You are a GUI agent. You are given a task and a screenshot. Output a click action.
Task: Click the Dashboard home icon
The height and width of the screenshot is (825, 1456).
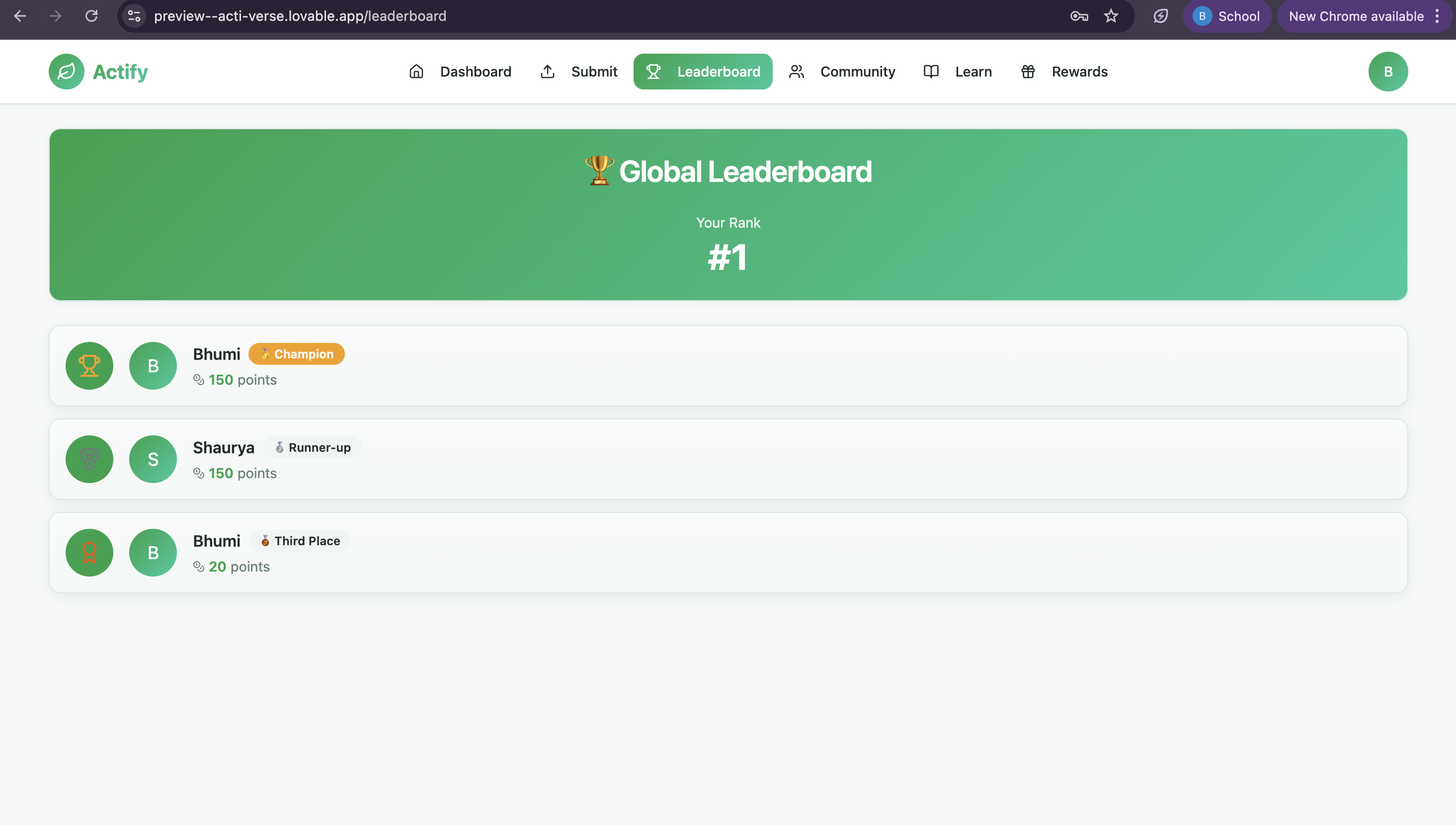[x=416, y=72]
